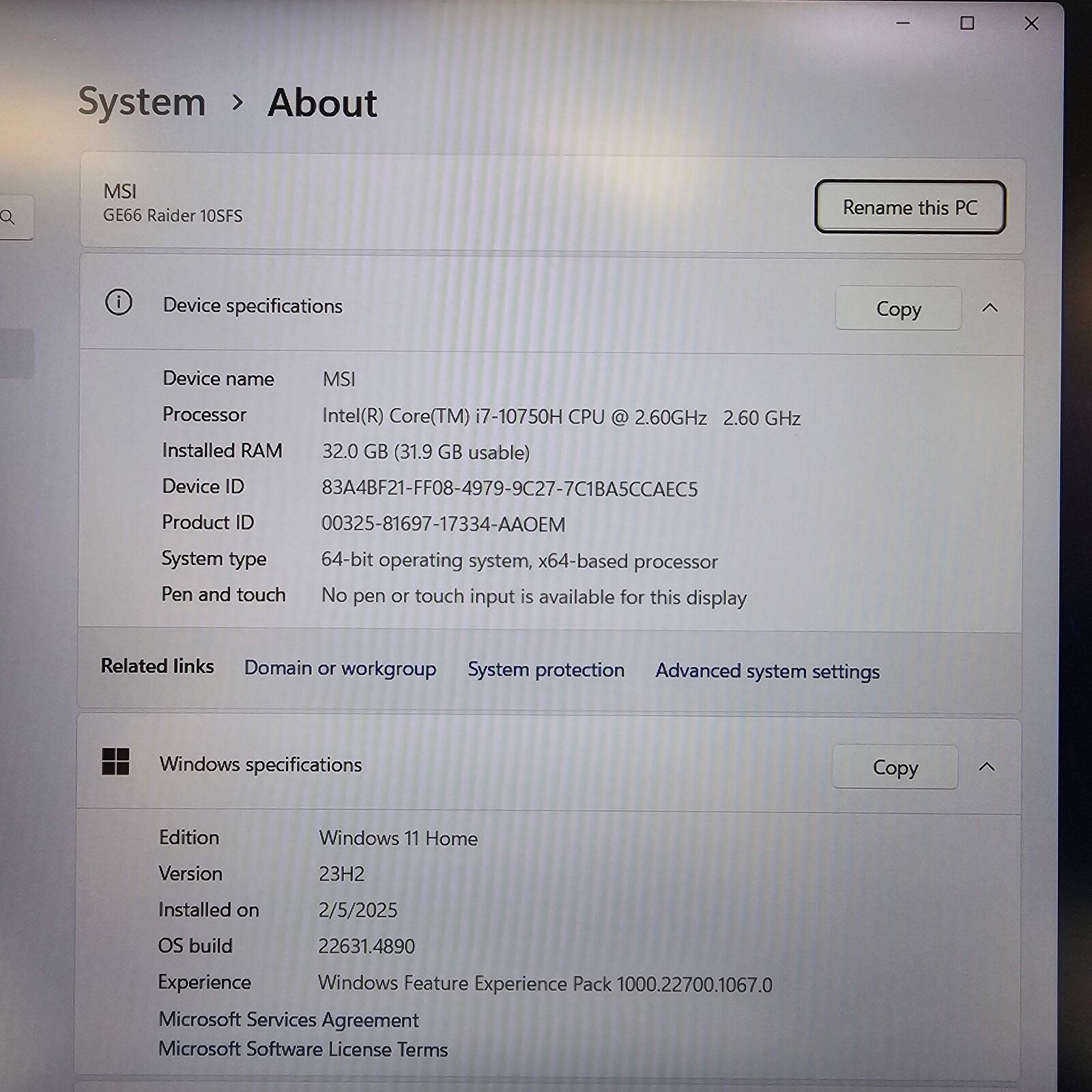Click the Experience label
This screenshot has height=1092, width=1092.
pos(205,983)
